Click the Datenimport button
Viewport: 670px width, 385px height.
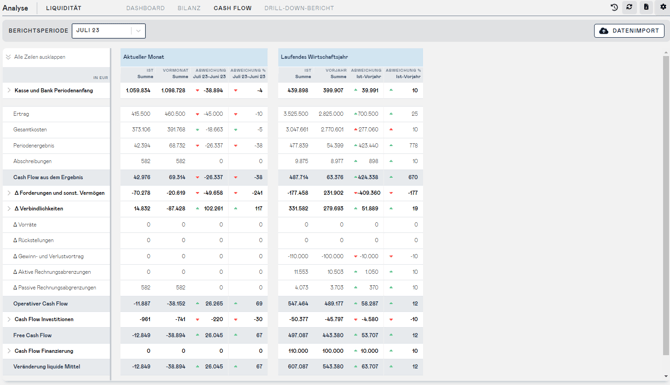[629, 31]
